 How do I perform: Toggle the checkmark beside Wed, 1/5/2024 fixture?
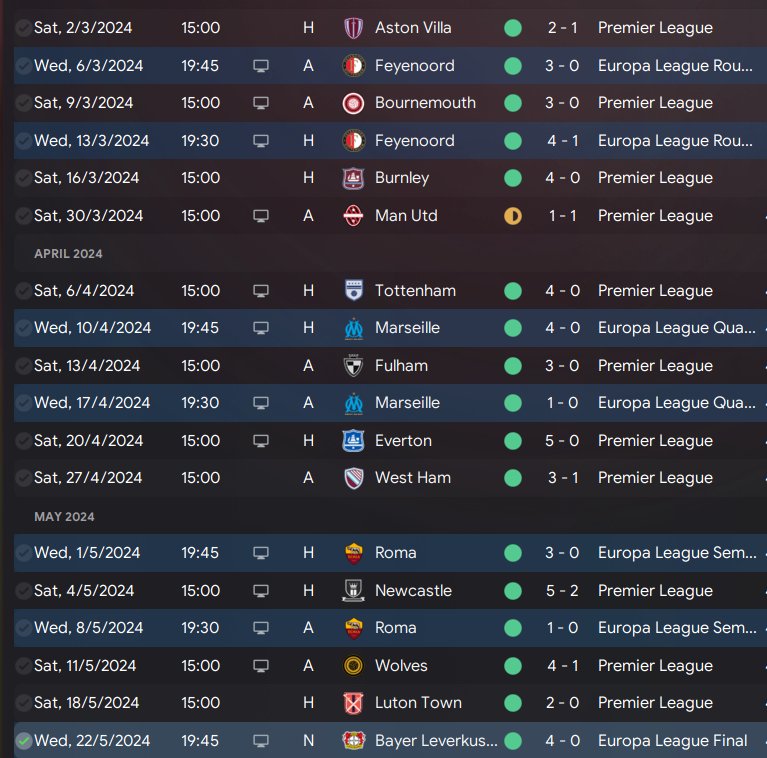(x=23, y=553)
